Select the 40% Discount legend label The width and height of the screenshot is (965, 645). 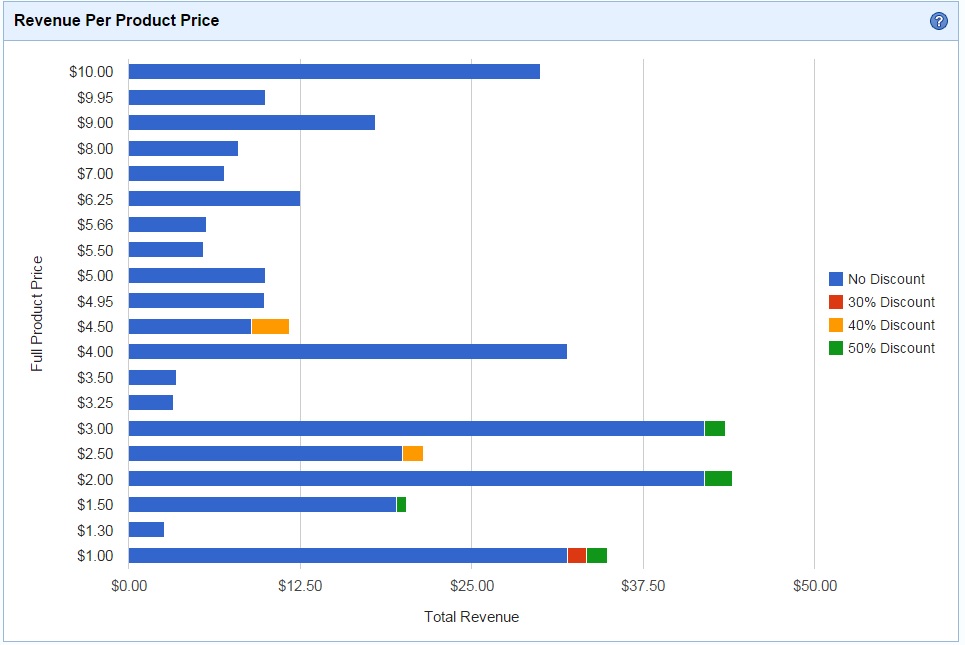pyautogui.click(x=891, y=325)
